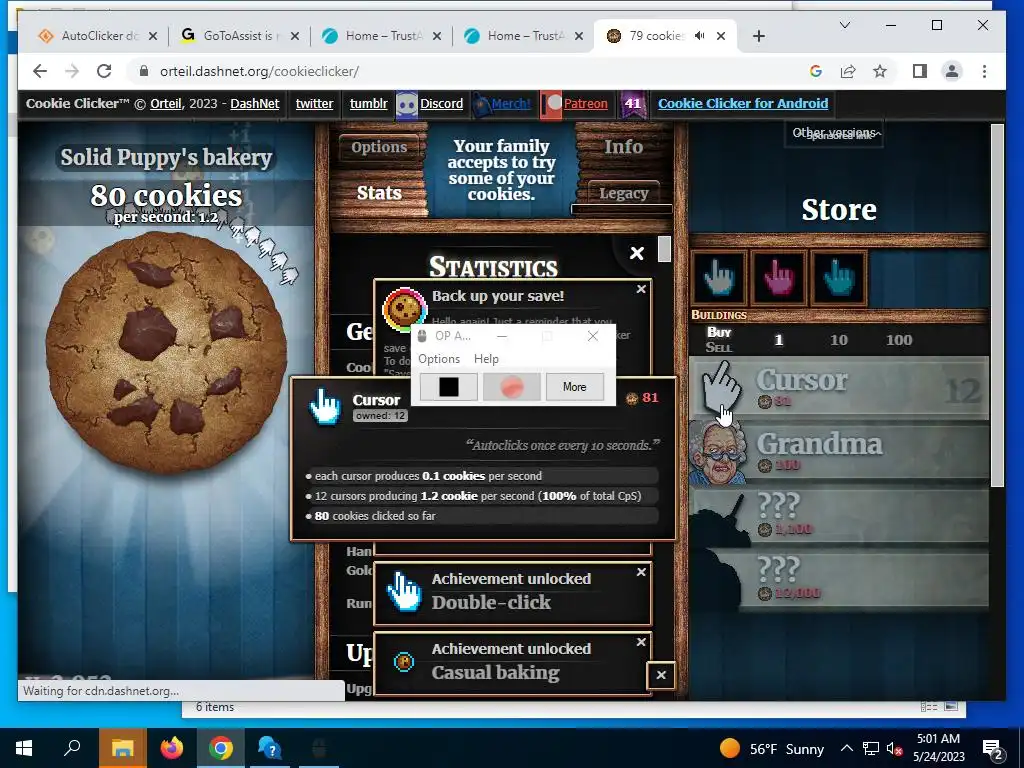Screen dimensions: 1024x768
Task: Purchase a Grandma building
Action: point(839,452)
